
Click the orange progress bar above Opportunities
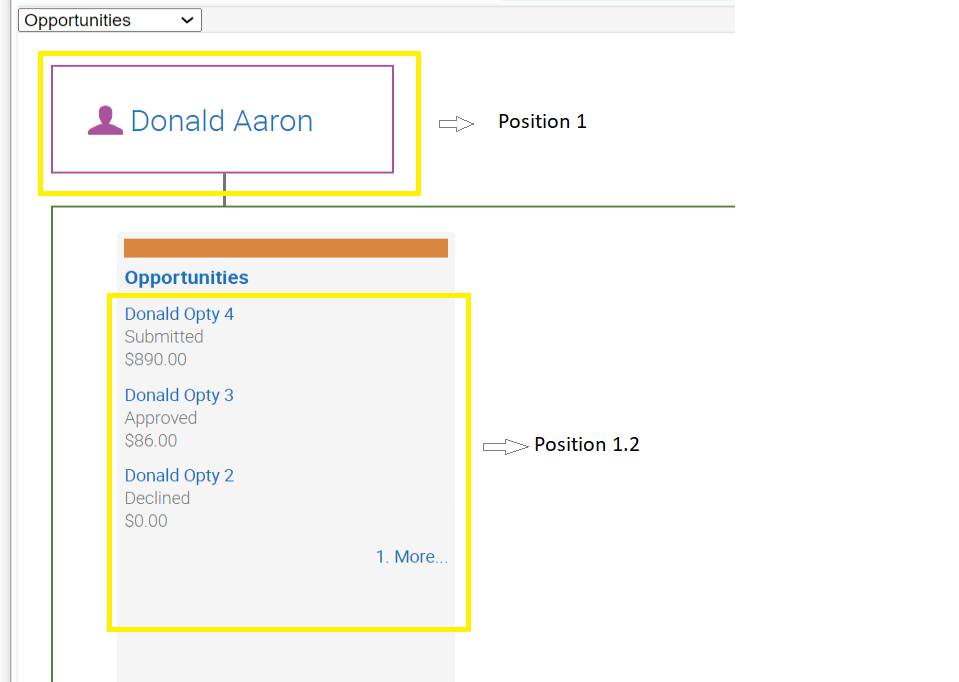(x=285, y=247)
